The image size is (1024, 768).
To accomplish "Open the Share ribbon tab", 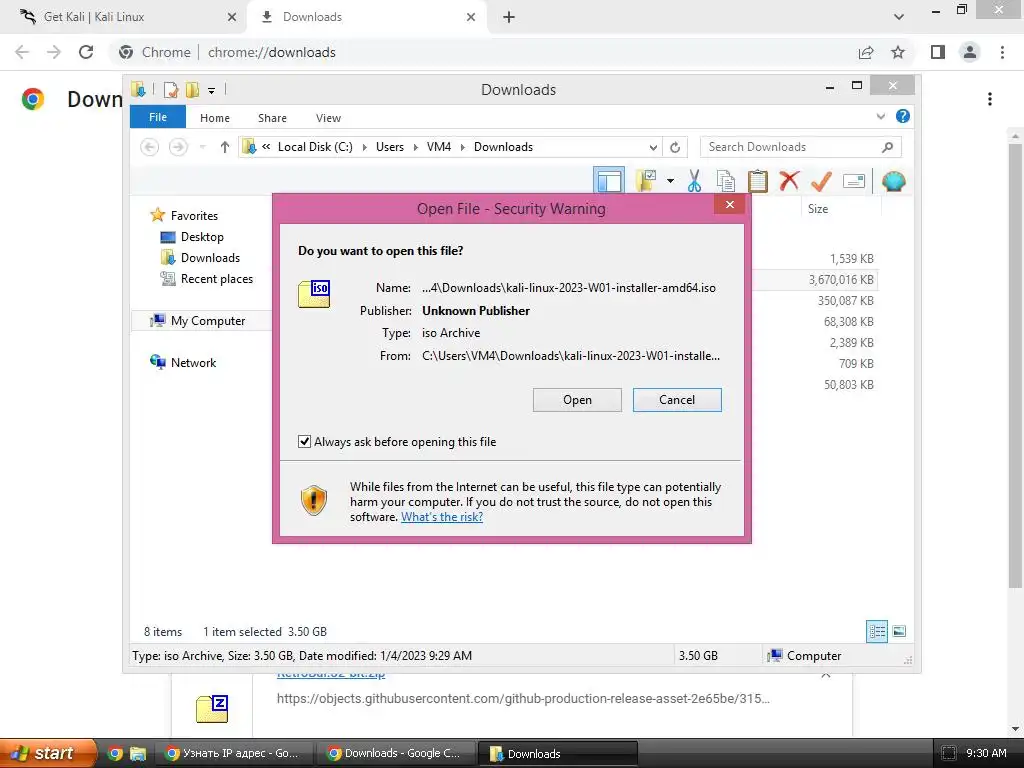I will [272, 118].
